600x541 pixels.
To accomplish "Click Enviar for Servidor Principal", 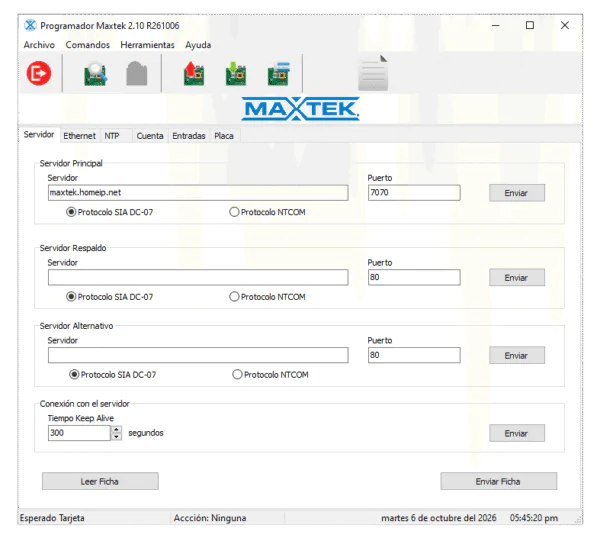I will tap(517, 193).
